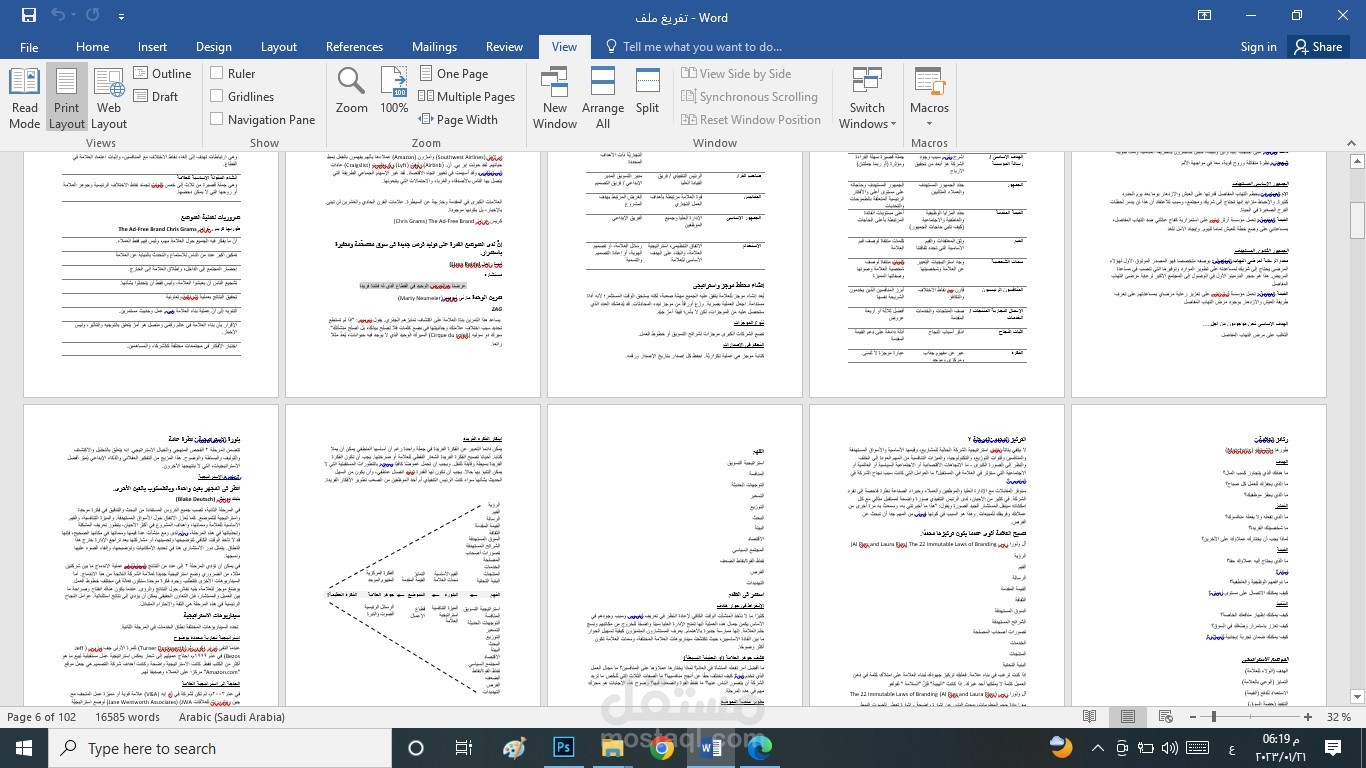This screenshot has height=768, width=1366.
Task: Select the Print Layout ribbon button
Action: click(x=67, y=98)
